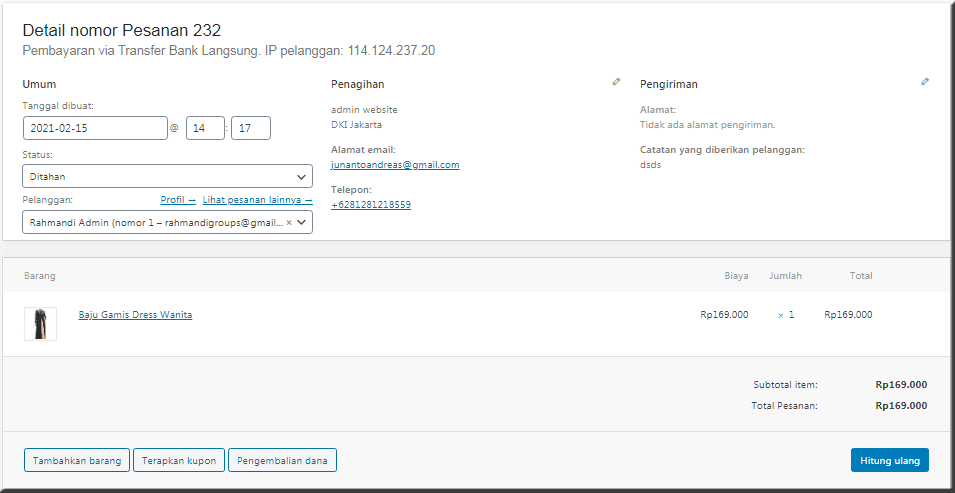The image size is (955, 493).
Task: Click the hour field showing 14
Action: [x=205, y=128]
